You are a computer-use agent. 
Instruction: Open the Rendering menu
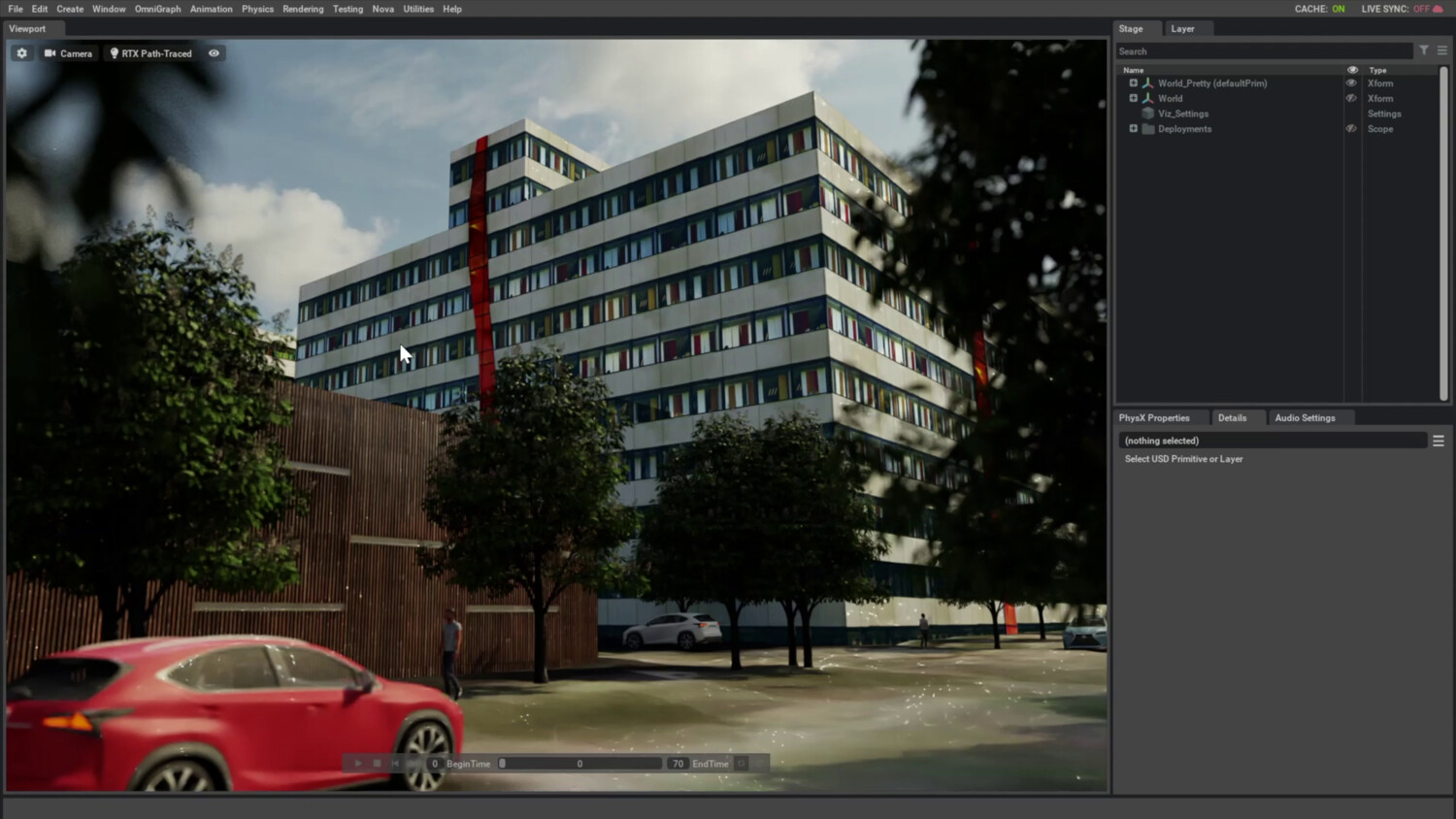click(x=303, y=9)
